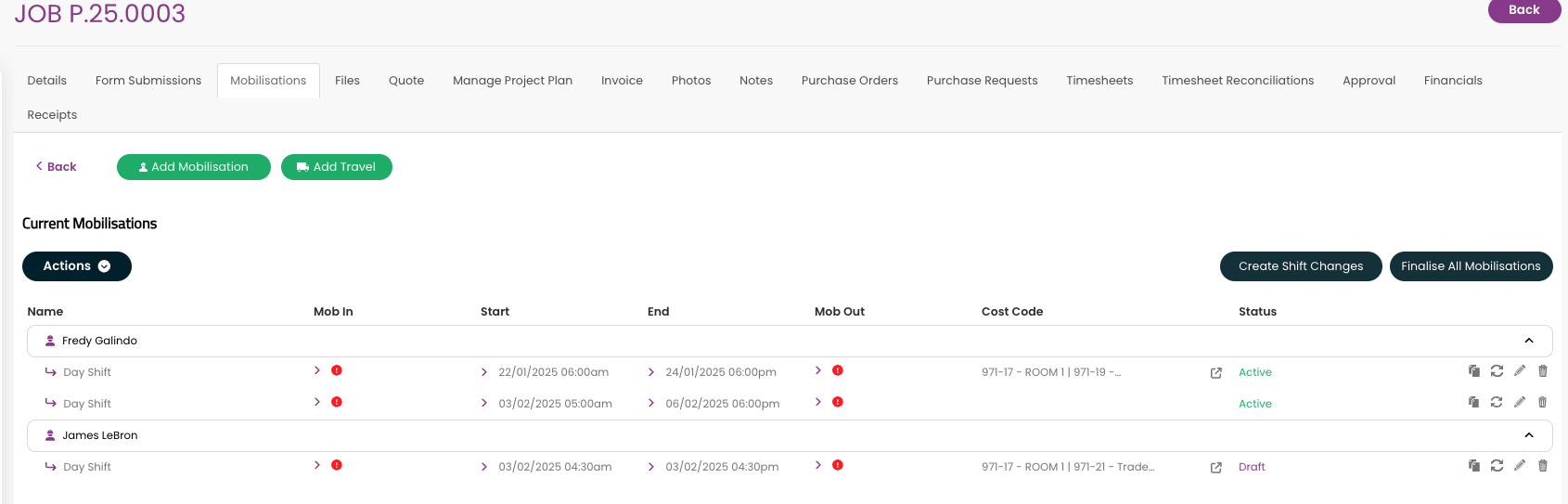Viewport: 1568px width, 504px height.
Task: Click the pencil icon on James LeBron's shift
Action: 1520,466
